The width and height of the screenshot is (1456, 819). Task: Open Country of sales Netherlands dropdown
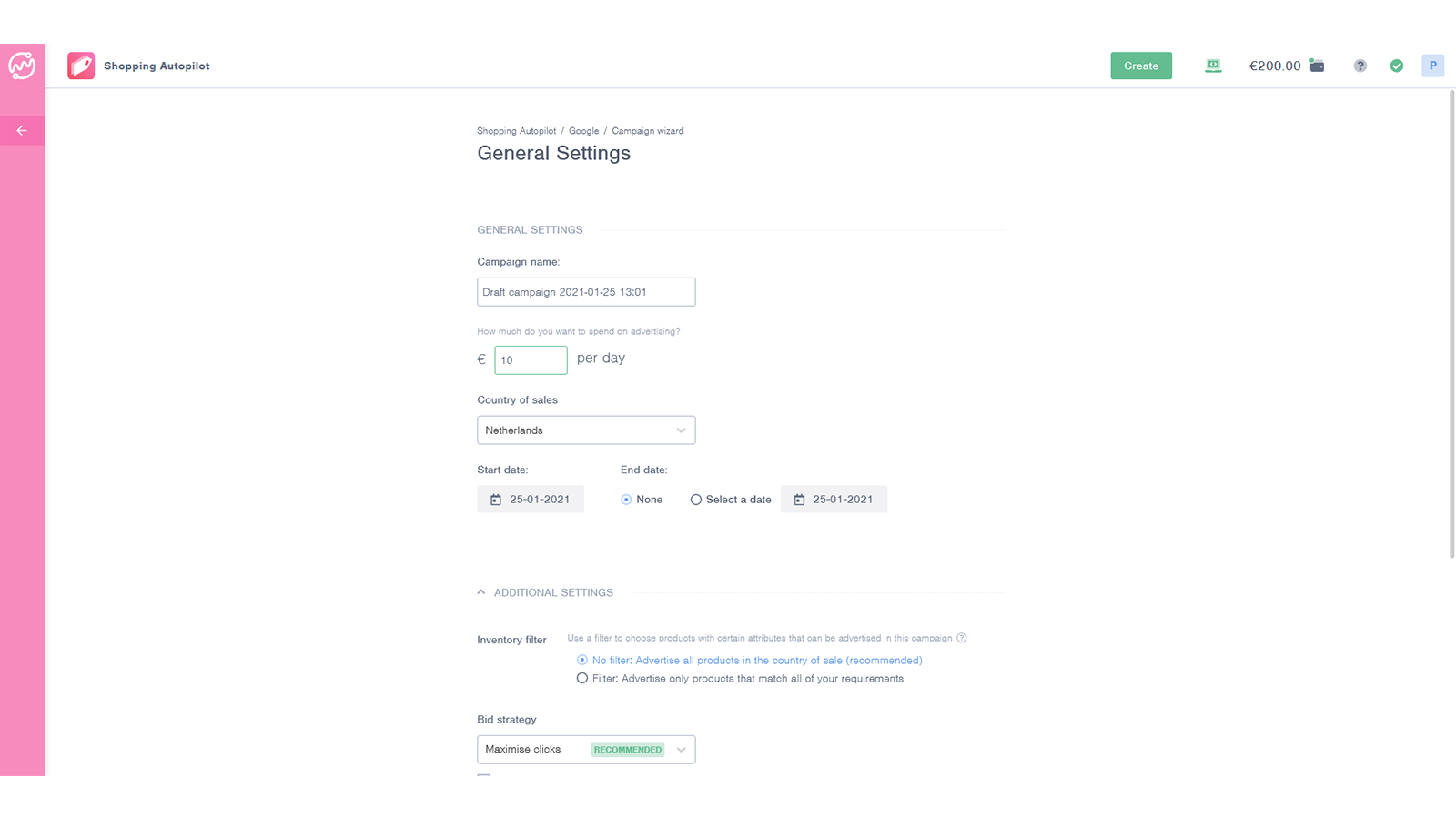click(x=586, y=430)
